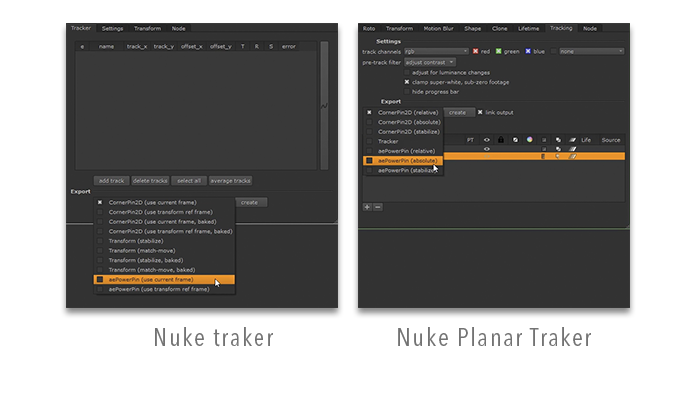
Task: Expand the pre-track filter adjust contrast dropdown
Action: click(430, 62)
